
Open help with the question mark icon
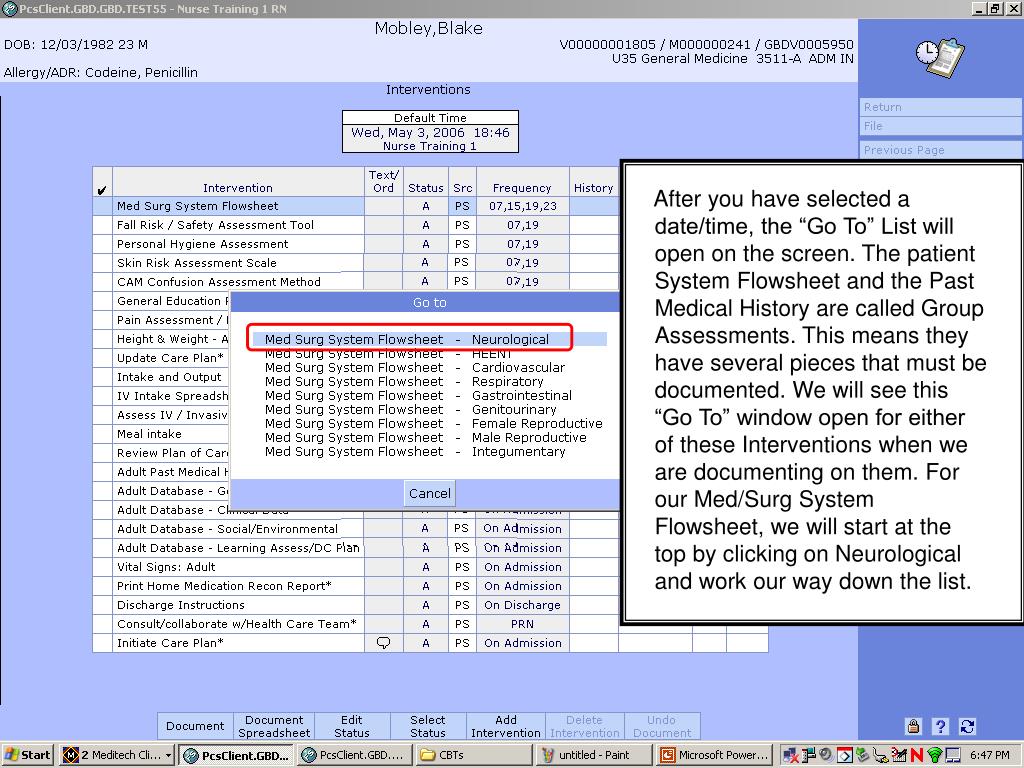point(940,726)
